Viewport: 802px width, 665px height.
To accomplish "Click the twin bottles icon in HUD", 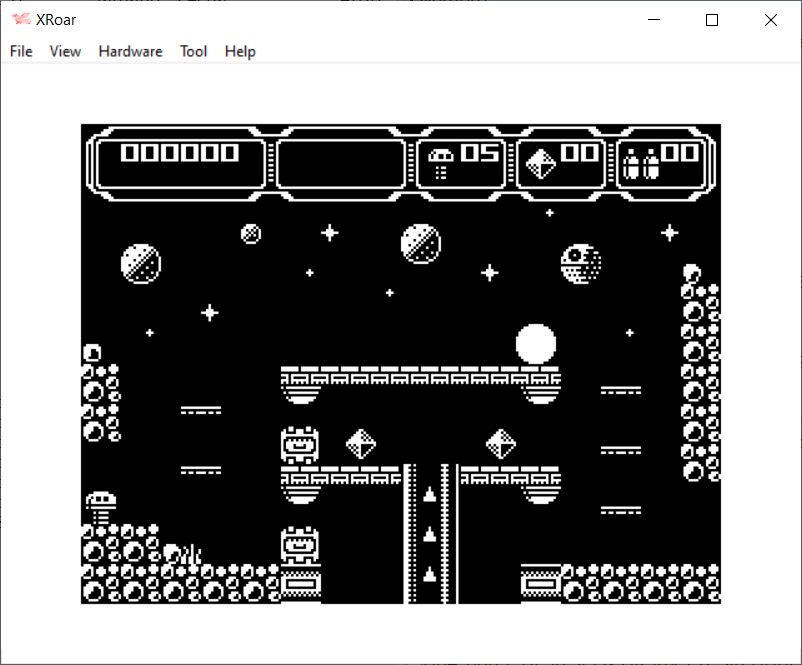I will (x=640, y=162).
